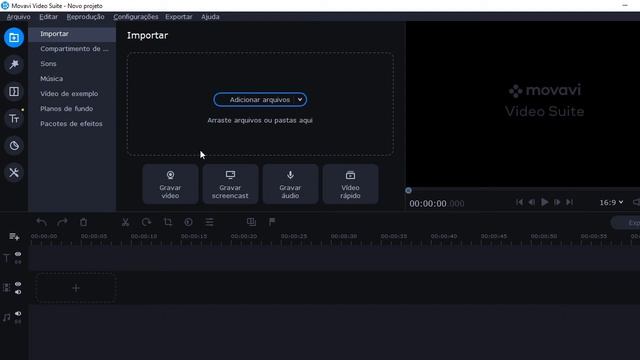Screen dimensions: 640x360
Task: Click the play button in preview
Action: [544, 202]
